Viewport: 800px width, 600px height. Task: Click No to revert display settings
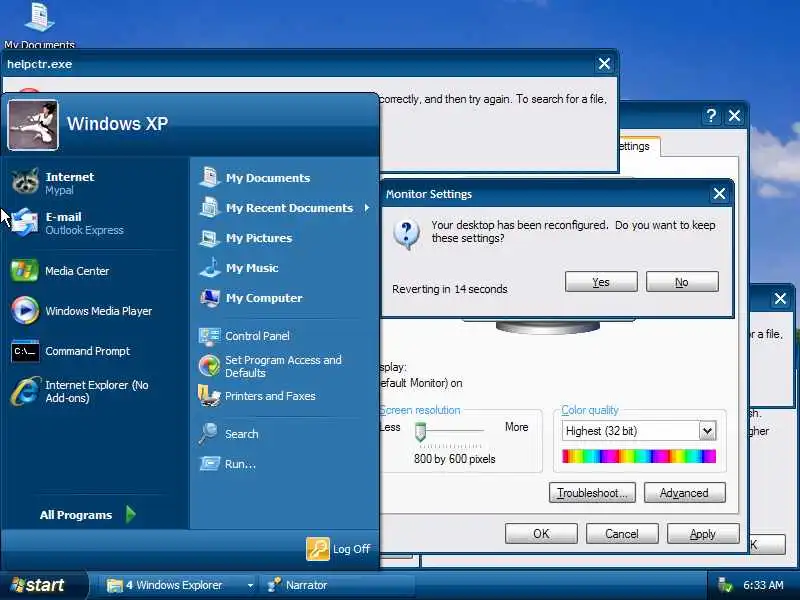(682, 282)
